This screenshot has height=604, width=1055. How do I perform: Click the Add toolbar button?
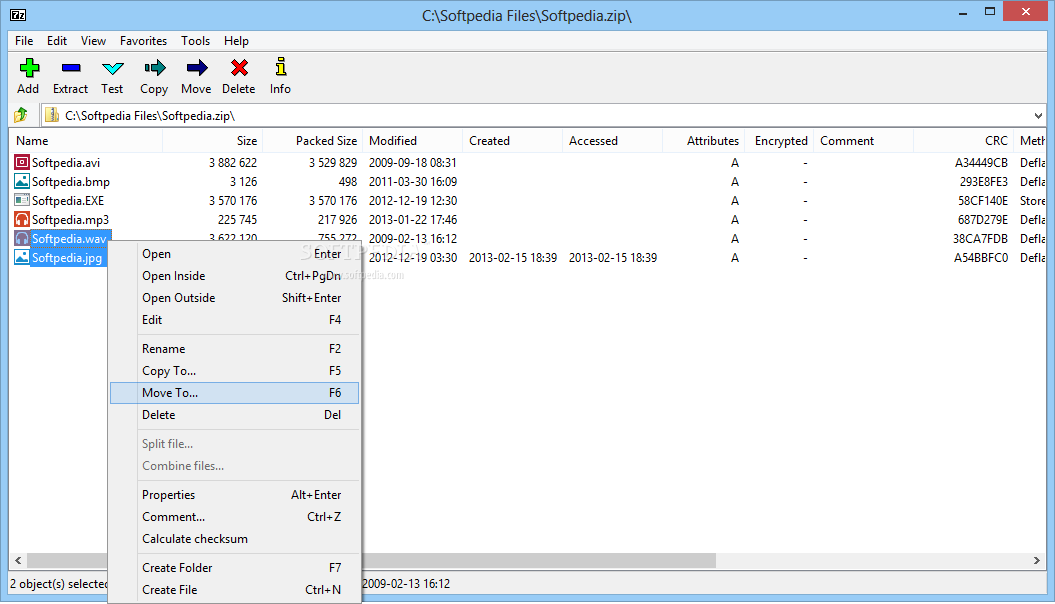(x=28, y=76)
